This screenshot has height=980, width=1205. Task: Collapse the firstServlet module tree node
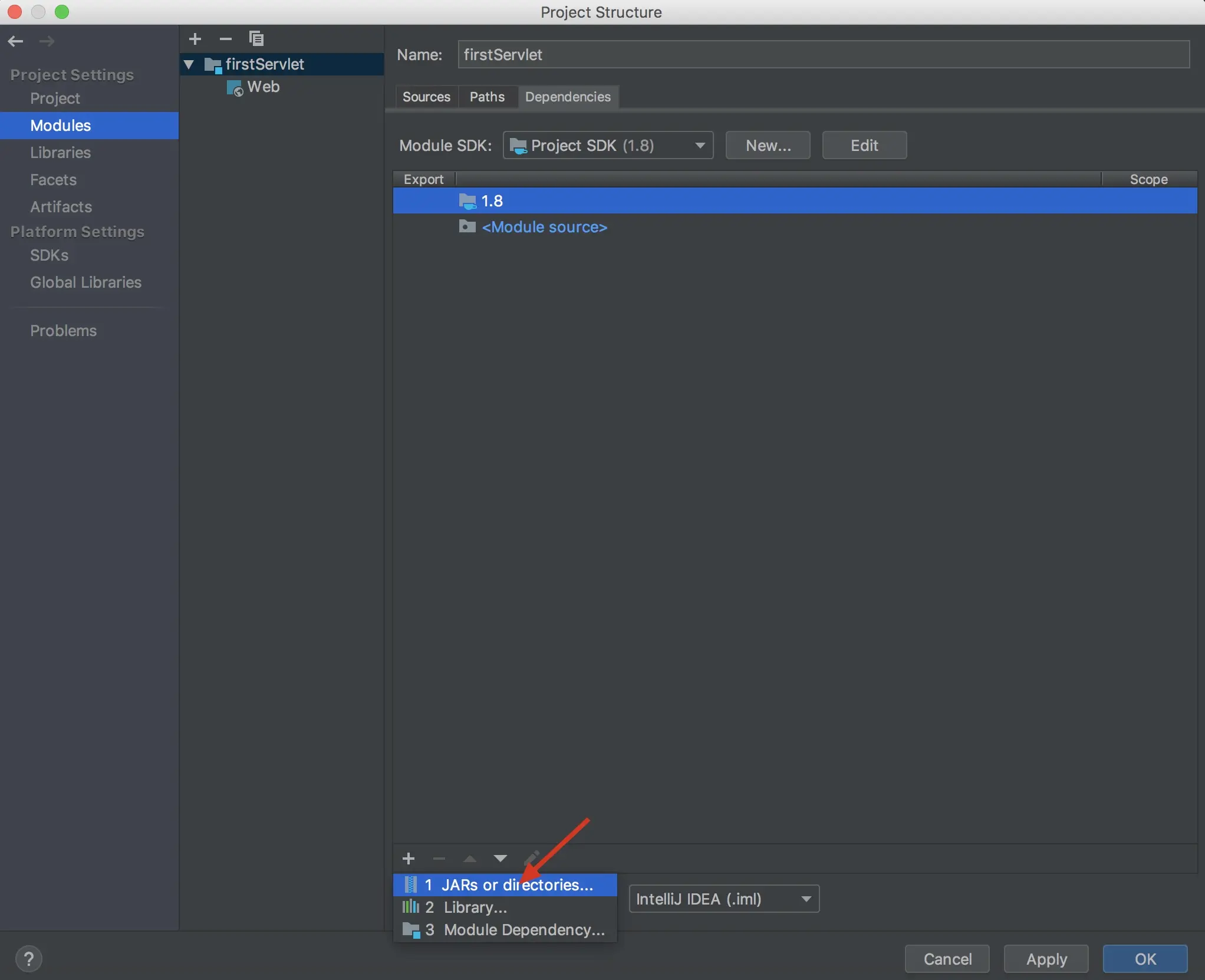click(x=189, y=64)
